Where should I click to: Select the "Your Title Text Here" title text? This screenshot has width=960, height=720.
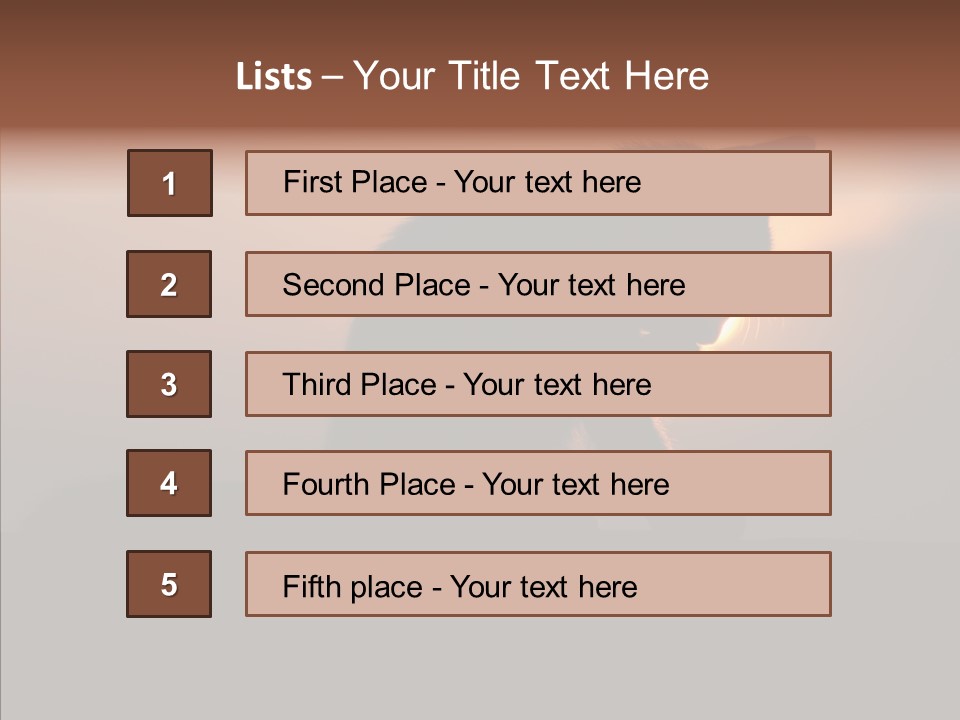pos(531,76)
